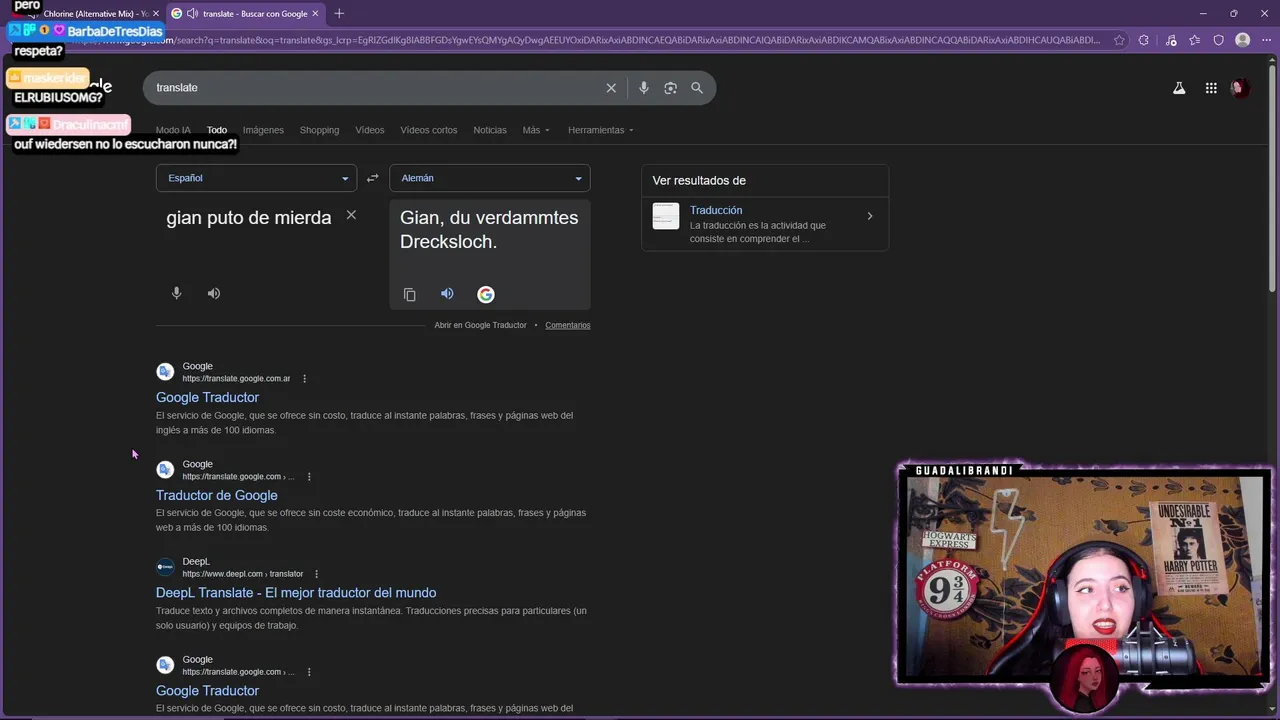Open the Google Traductor result on google.com.ar
1280x720 pixels.
point(207,397)
